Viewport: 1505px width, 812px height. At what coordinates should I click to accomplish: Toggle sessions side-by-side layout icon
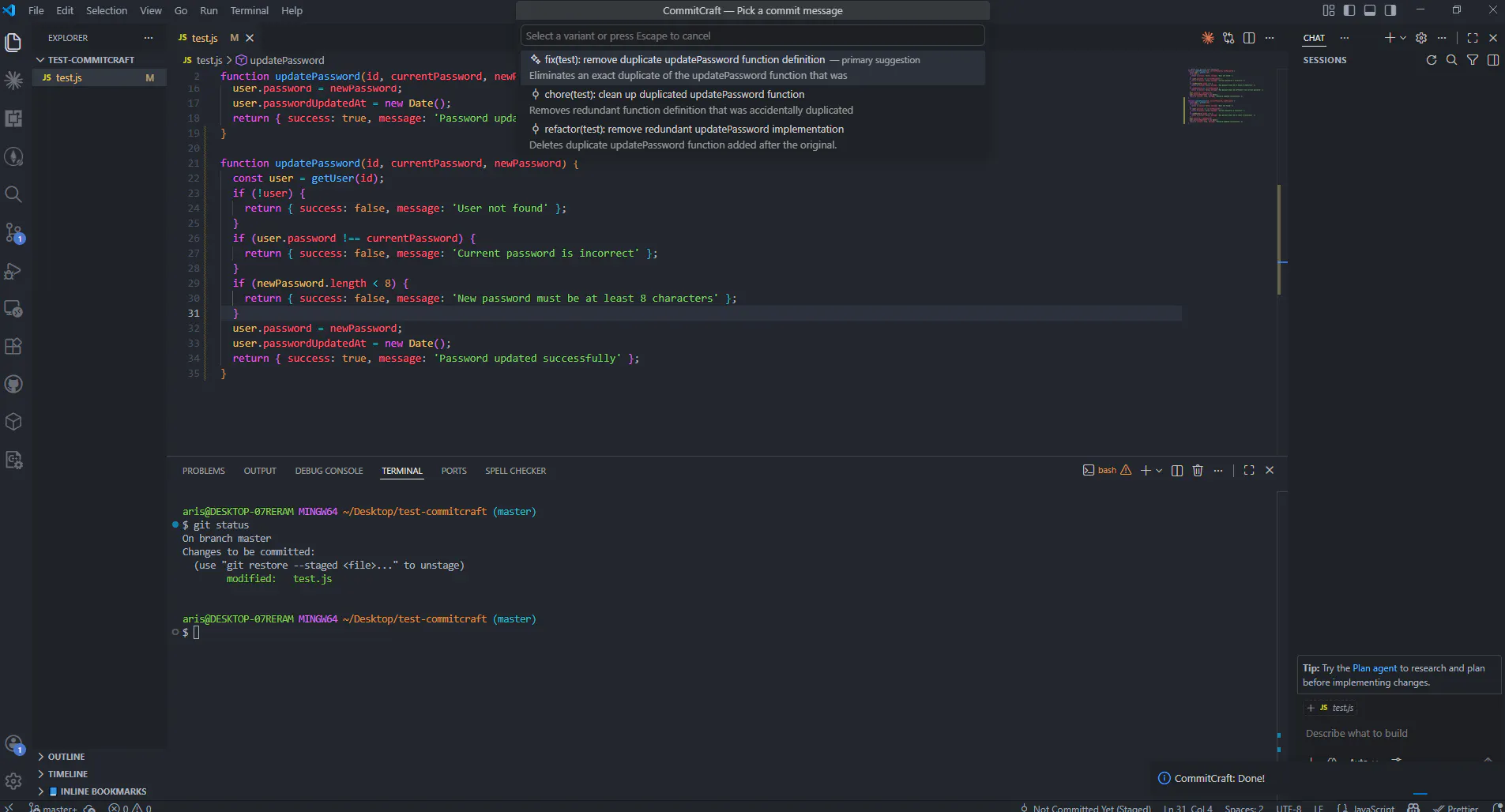[x=1493, y=60]
